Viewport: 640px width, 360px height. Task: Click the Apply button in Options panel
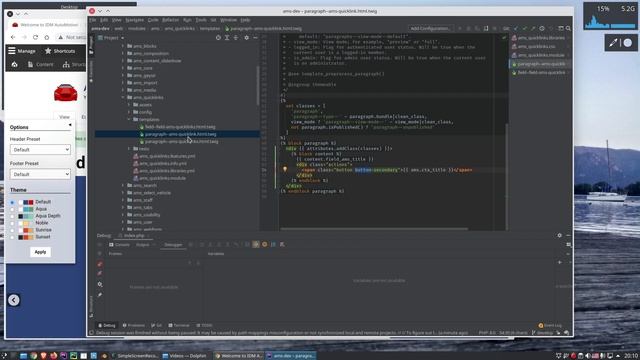click(40, 252)
